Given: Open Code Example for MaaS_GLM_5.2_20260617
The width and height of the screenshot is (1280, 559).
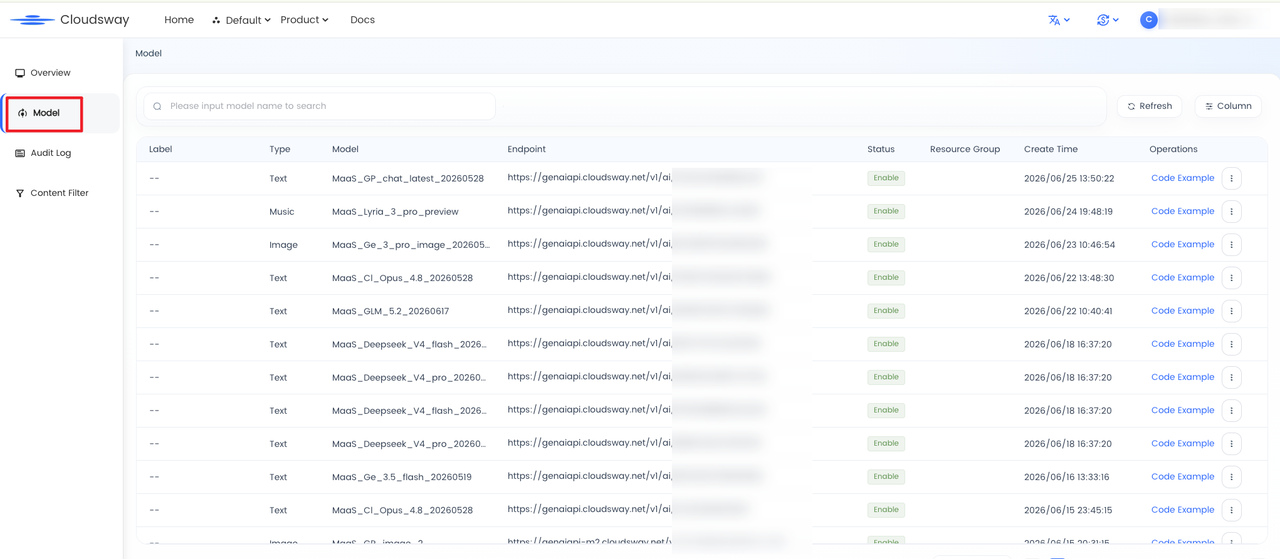Looking at the screenshot, I should tap(1182, 311).
